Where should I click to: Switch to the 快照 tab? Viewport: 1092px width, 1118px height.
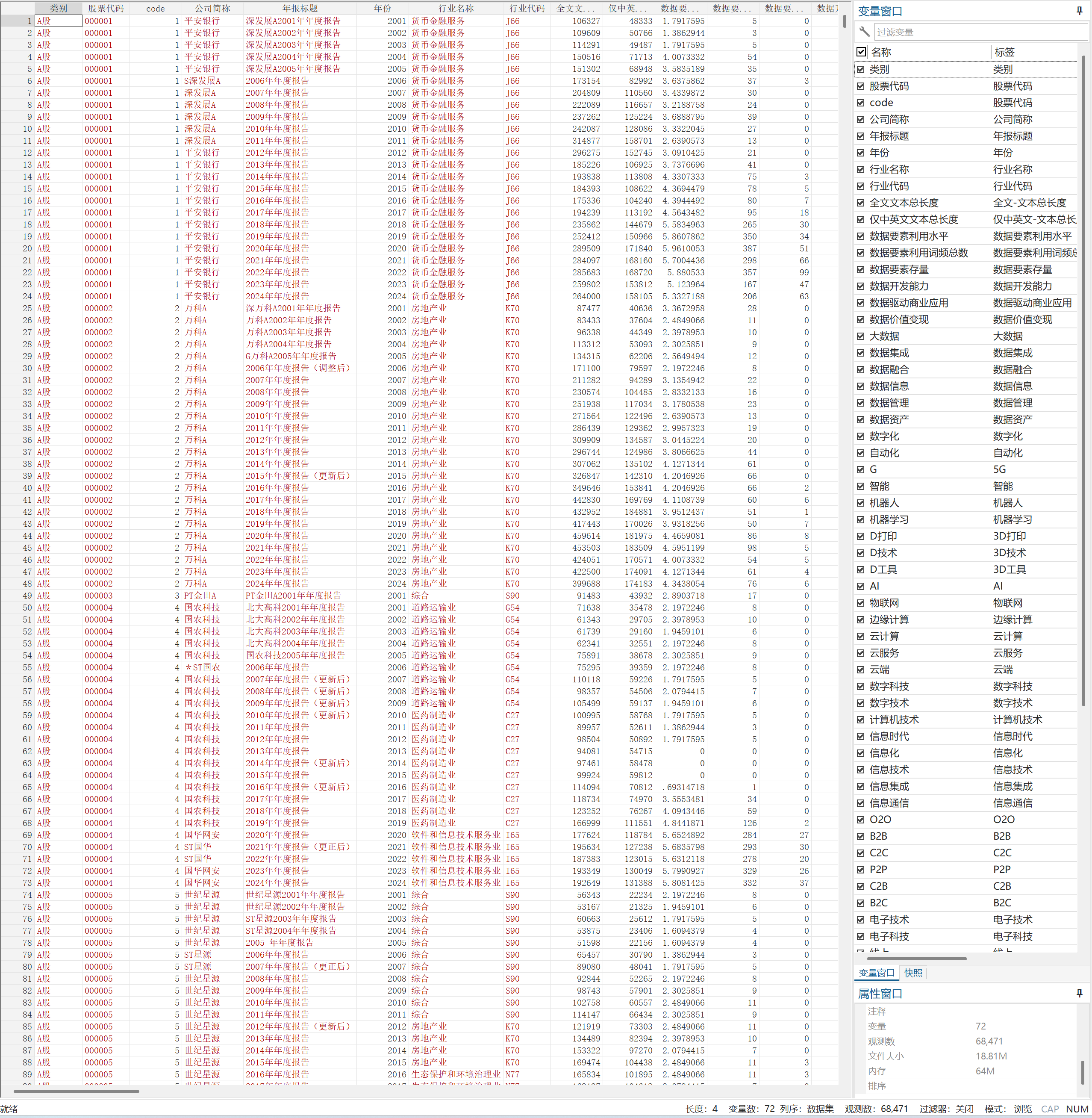(x=913, y=972)
